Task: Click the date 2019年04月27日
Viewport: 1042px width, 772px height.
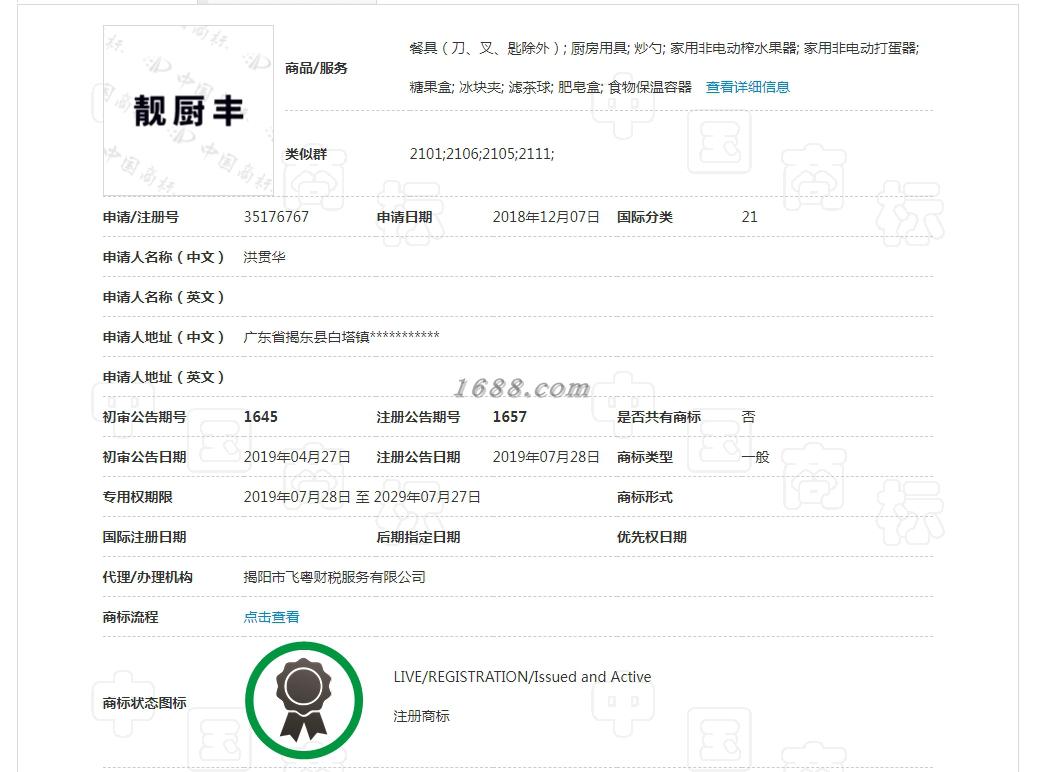Action: coord(296,457)
